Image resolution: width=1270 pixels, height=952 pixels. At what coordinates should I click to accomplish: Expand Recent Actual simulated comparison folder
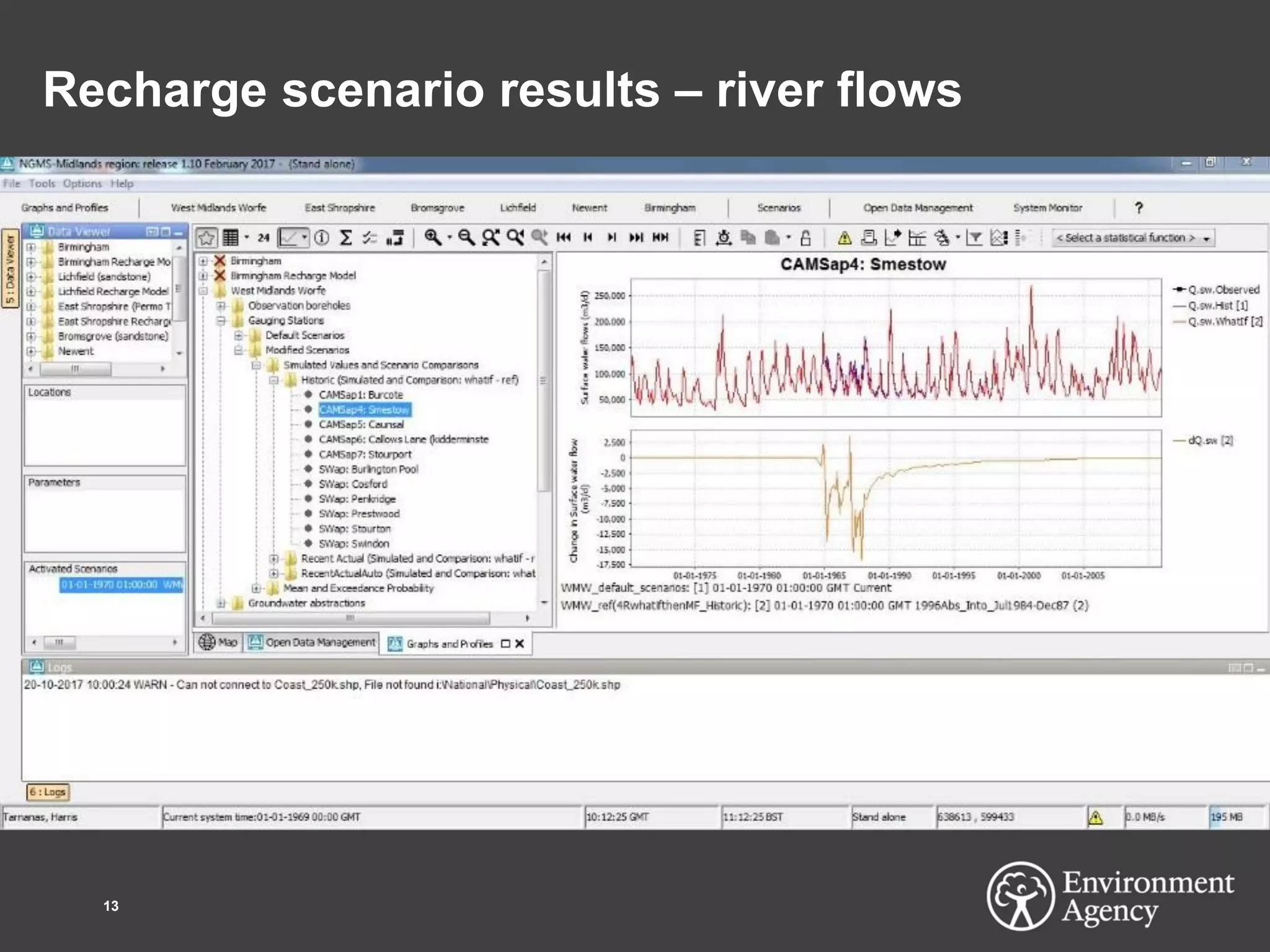(273, 558)
